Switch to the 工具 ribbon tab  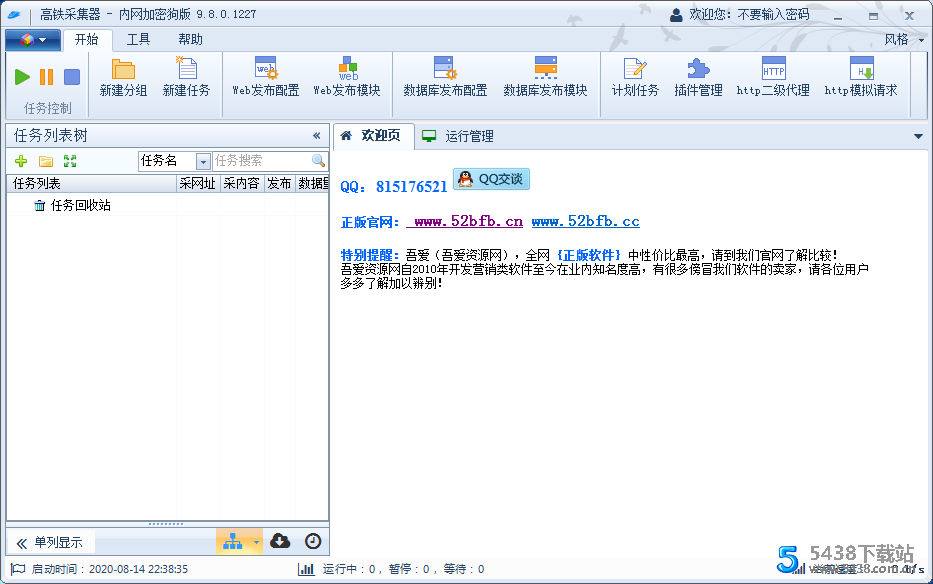(x=140, y=39)
